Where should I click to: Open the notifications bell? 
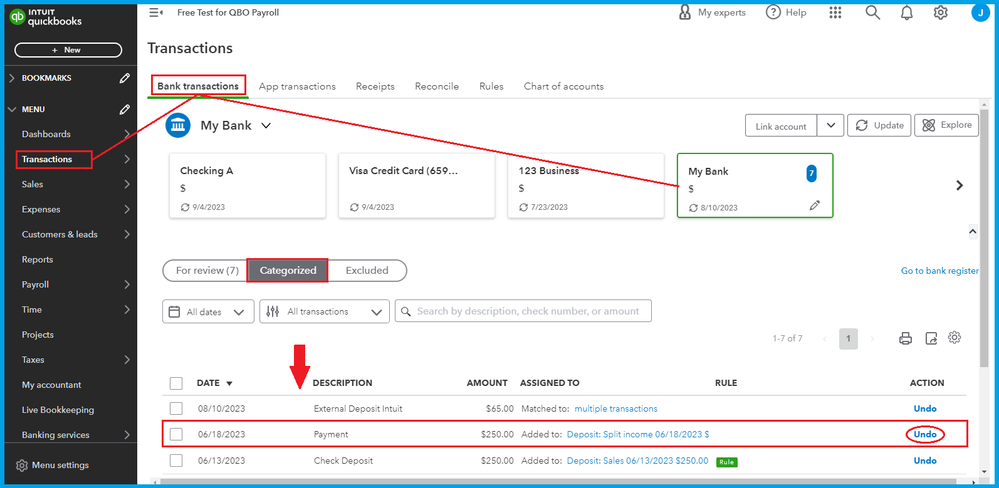point(907,13)
